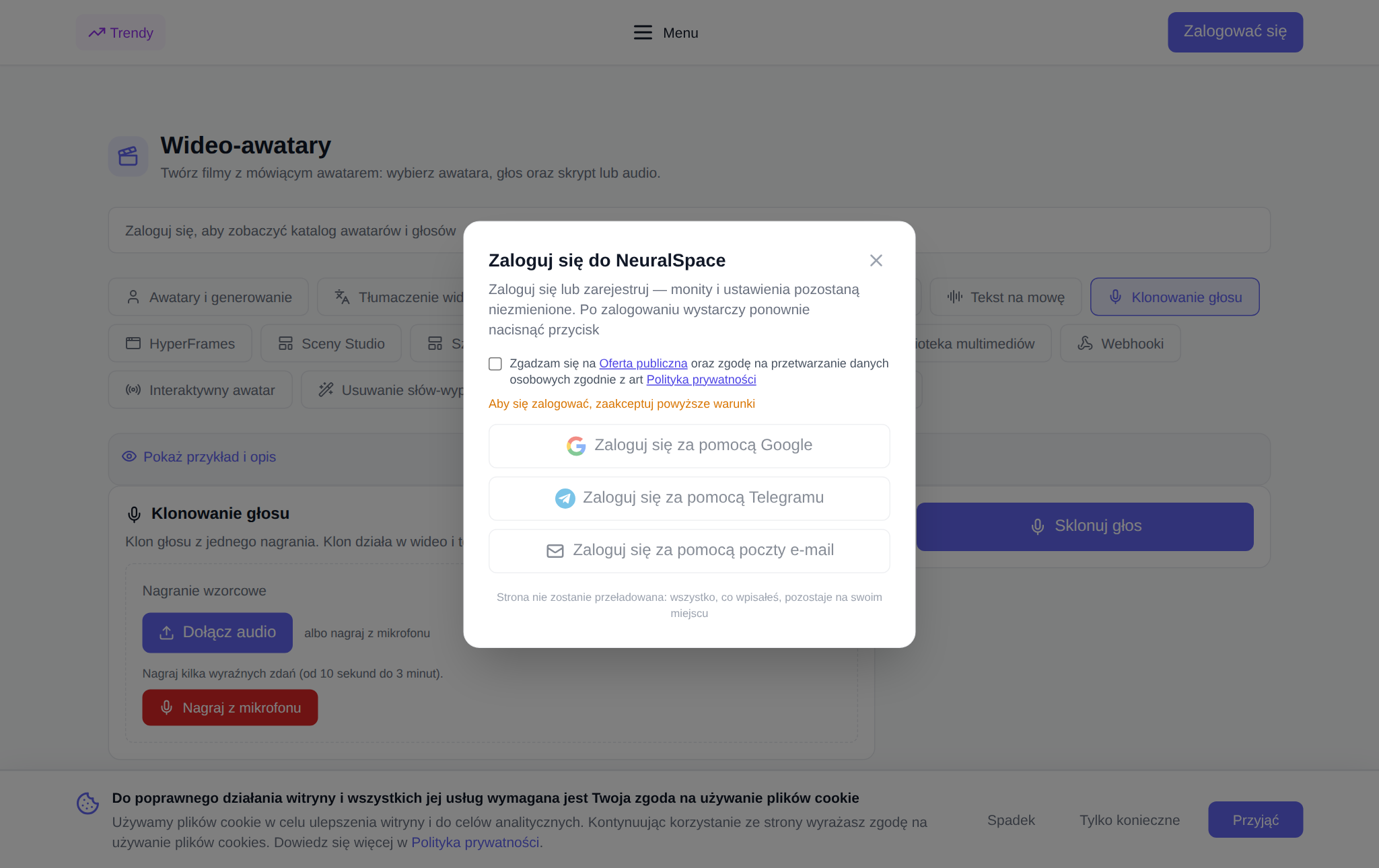Select the Sceny Studio tab

[331, 343]
